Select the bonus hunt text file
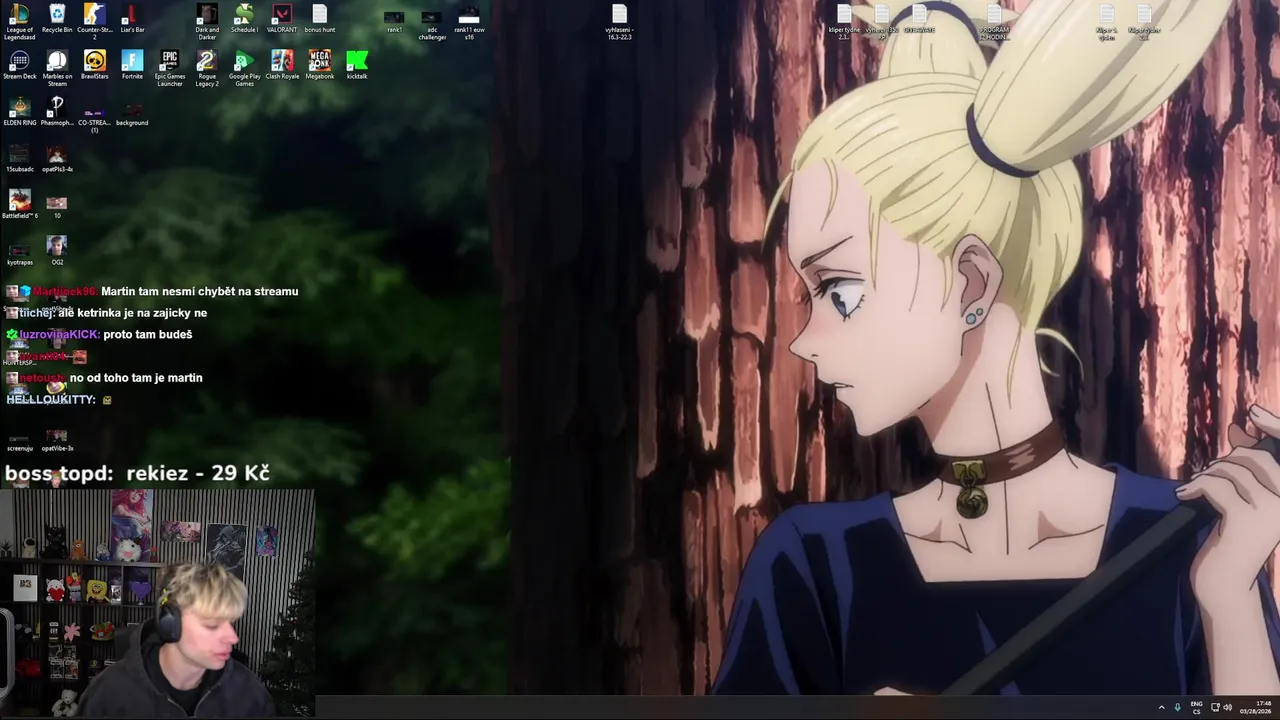 coord(320,18)
